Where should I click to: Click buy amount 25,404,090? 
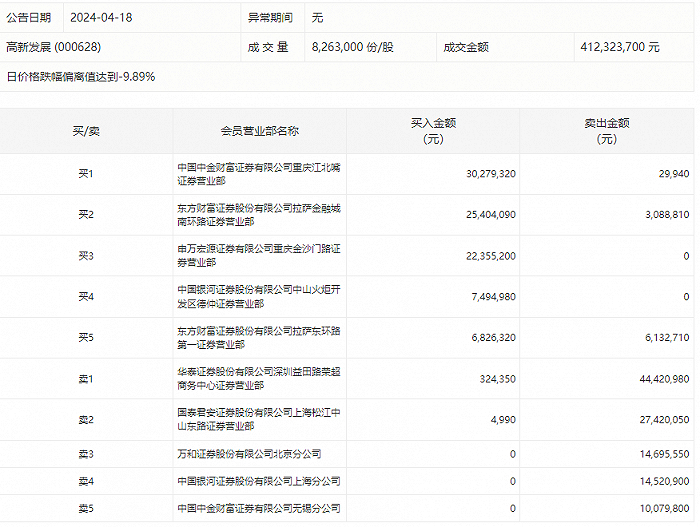[x=491, y=214]
